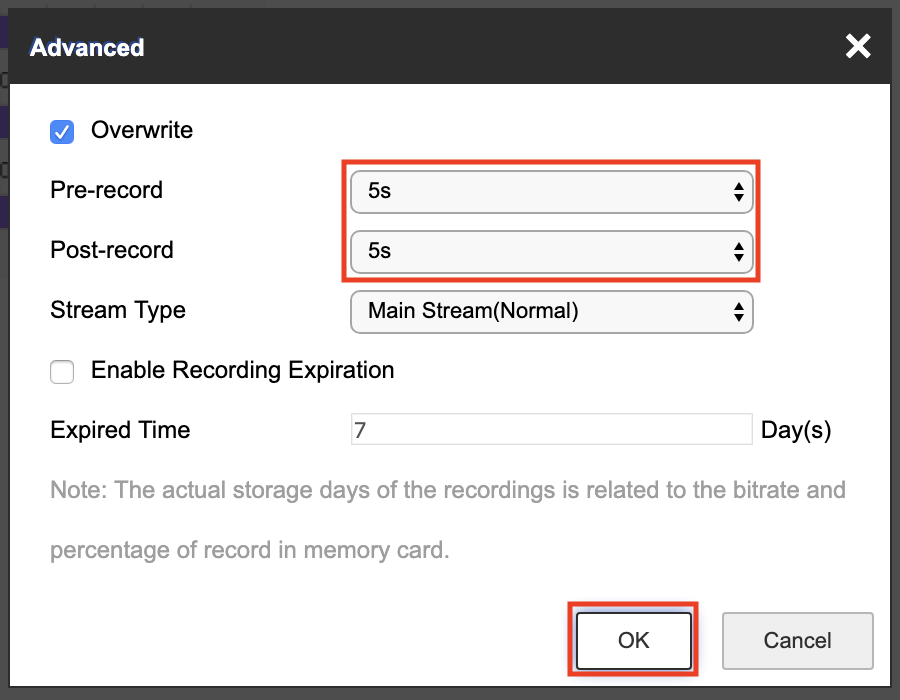Dismiss the dialog with the Cancel button
The image size is (900, 700).
click(x=797, y=640)
